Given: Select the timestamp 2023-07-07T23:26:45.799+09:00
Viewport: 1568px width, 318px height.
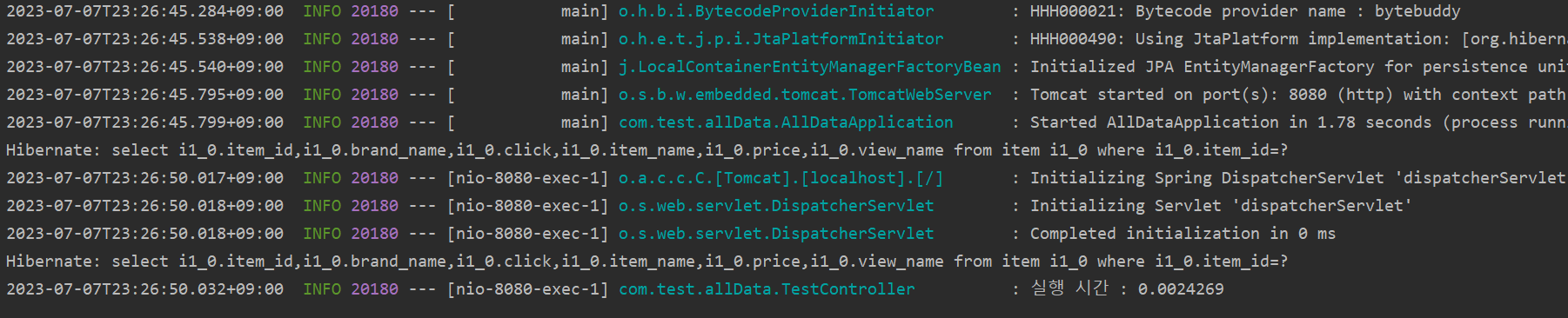Looking at the screenshot, I should [x=144, y=123].
